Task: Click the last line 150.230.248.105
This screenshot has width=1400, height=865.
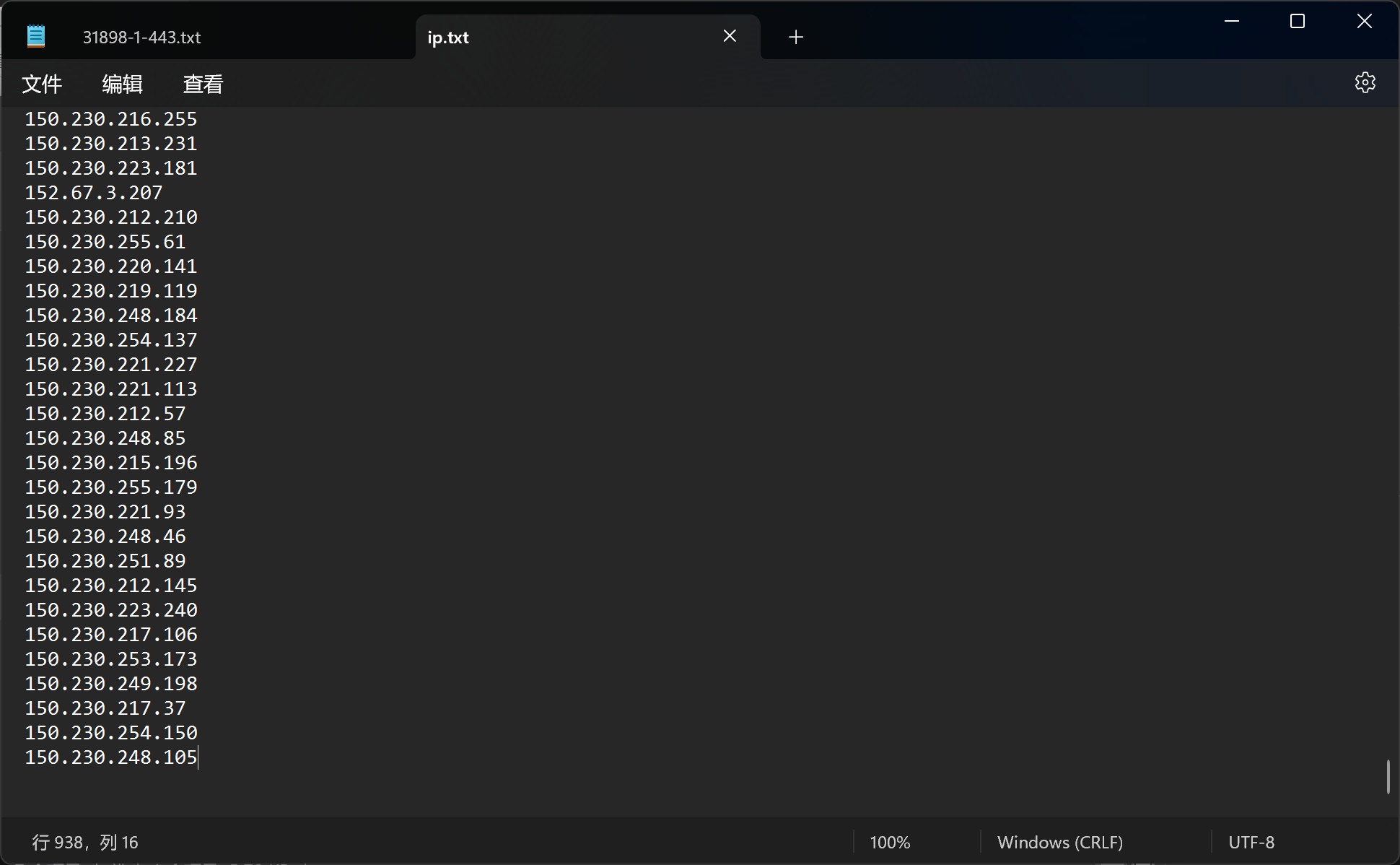Action: tap(111, 757)
